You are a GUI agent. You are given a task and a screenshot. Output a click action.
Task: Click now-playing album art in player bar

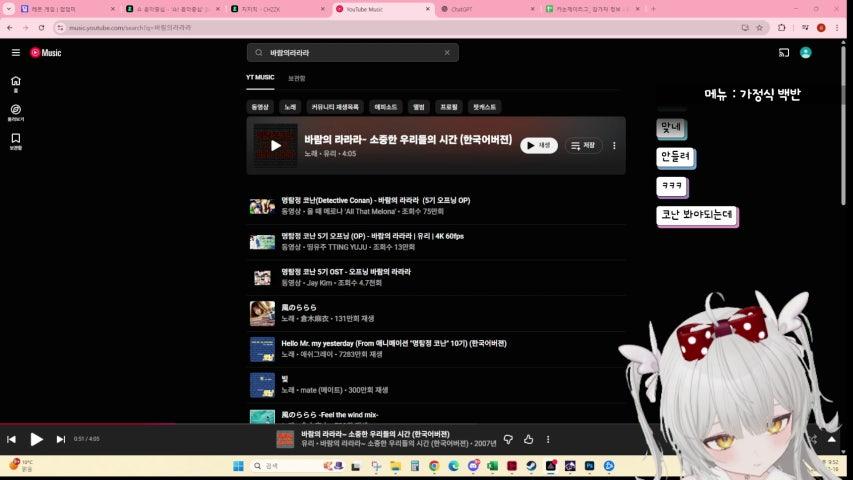(x=285, y=439)
